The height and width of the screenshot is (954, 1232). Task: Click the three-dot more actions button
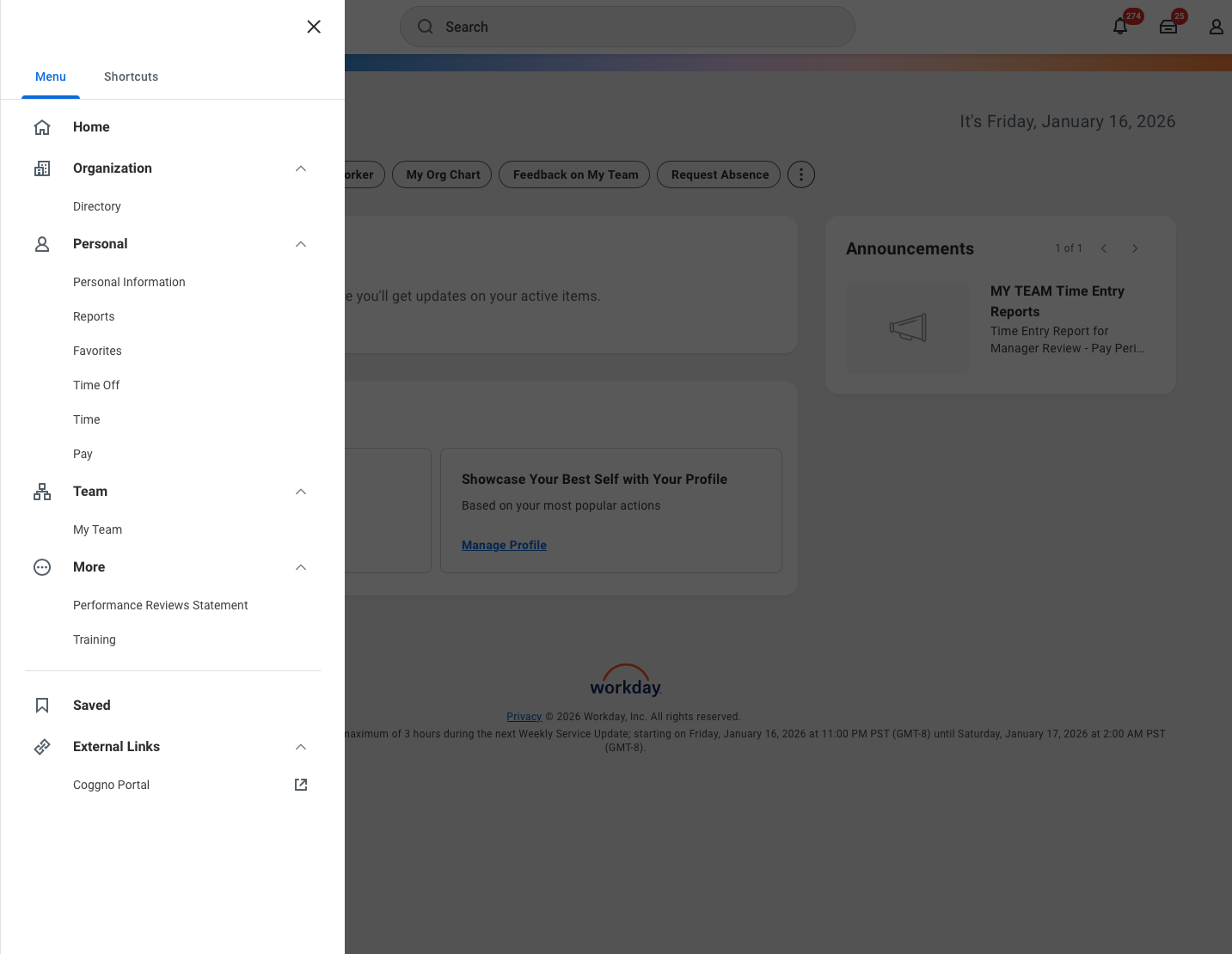pos(800,174)
